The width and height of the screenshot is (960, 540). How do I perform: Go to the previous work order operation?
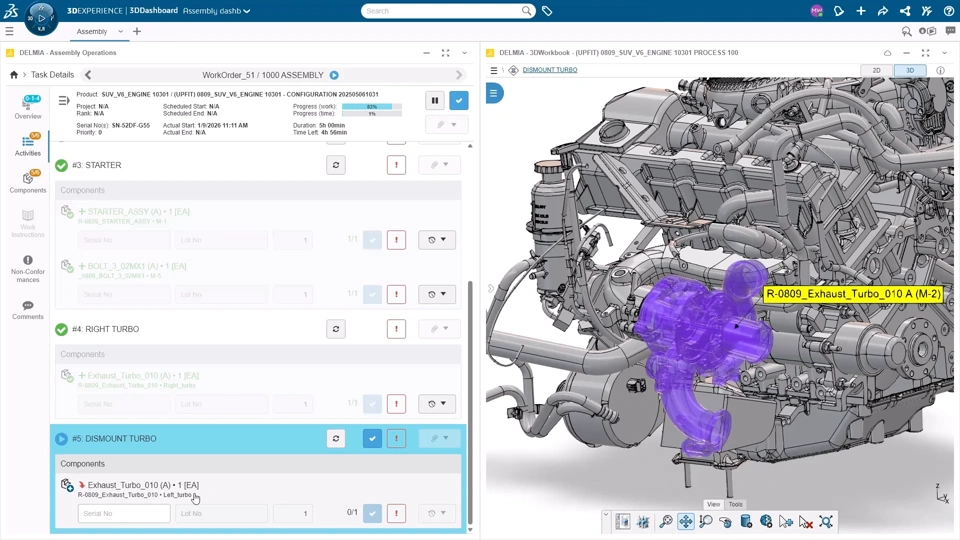(x=88, y=75)
